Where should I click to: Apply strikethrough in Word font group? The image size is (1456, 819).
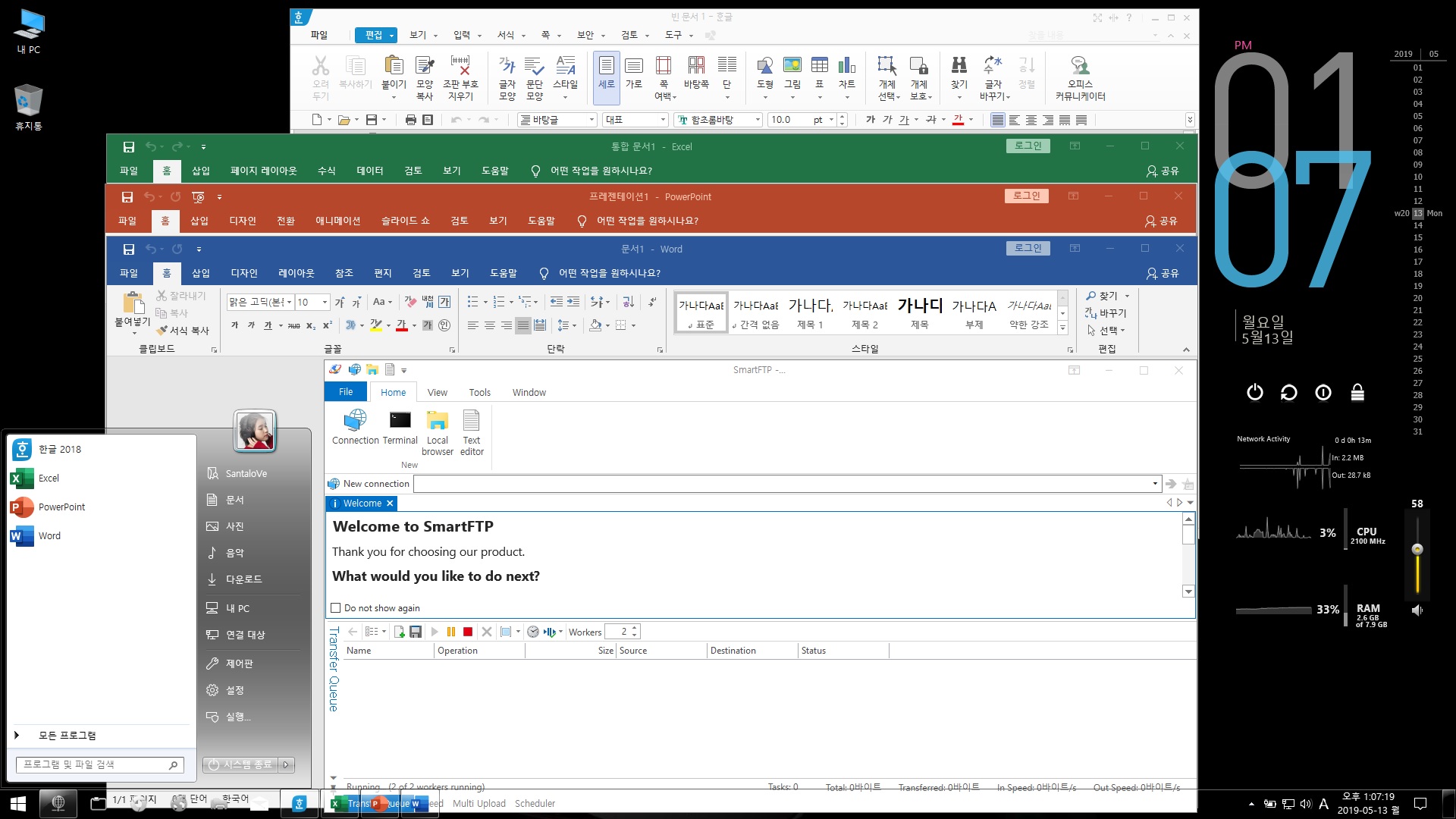point(294,325)
